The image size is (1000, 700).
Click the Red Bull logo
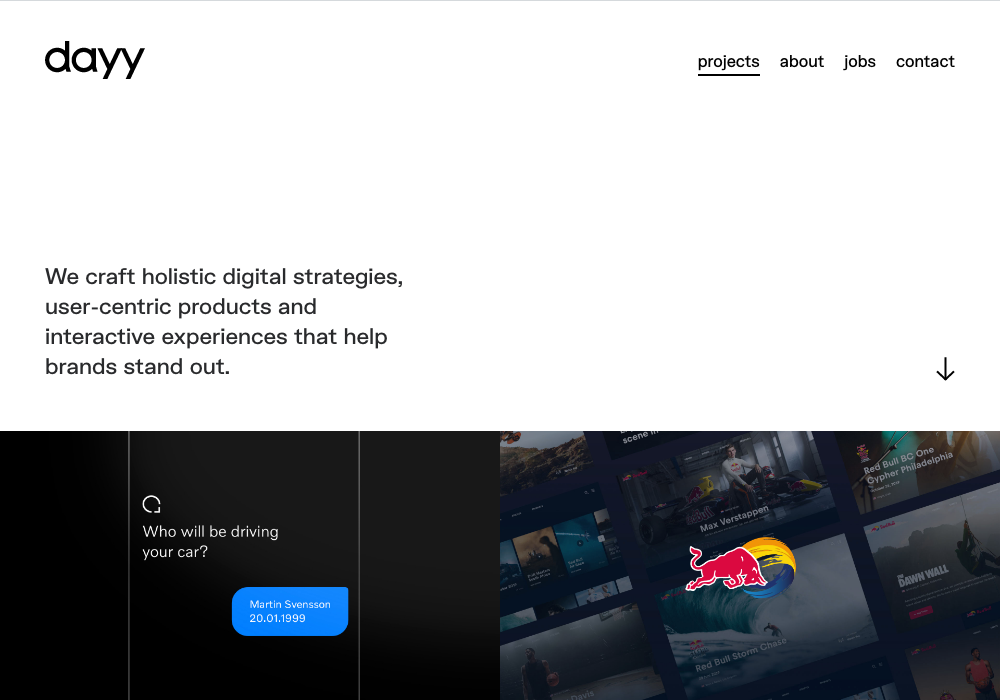(x=740, y=566)
